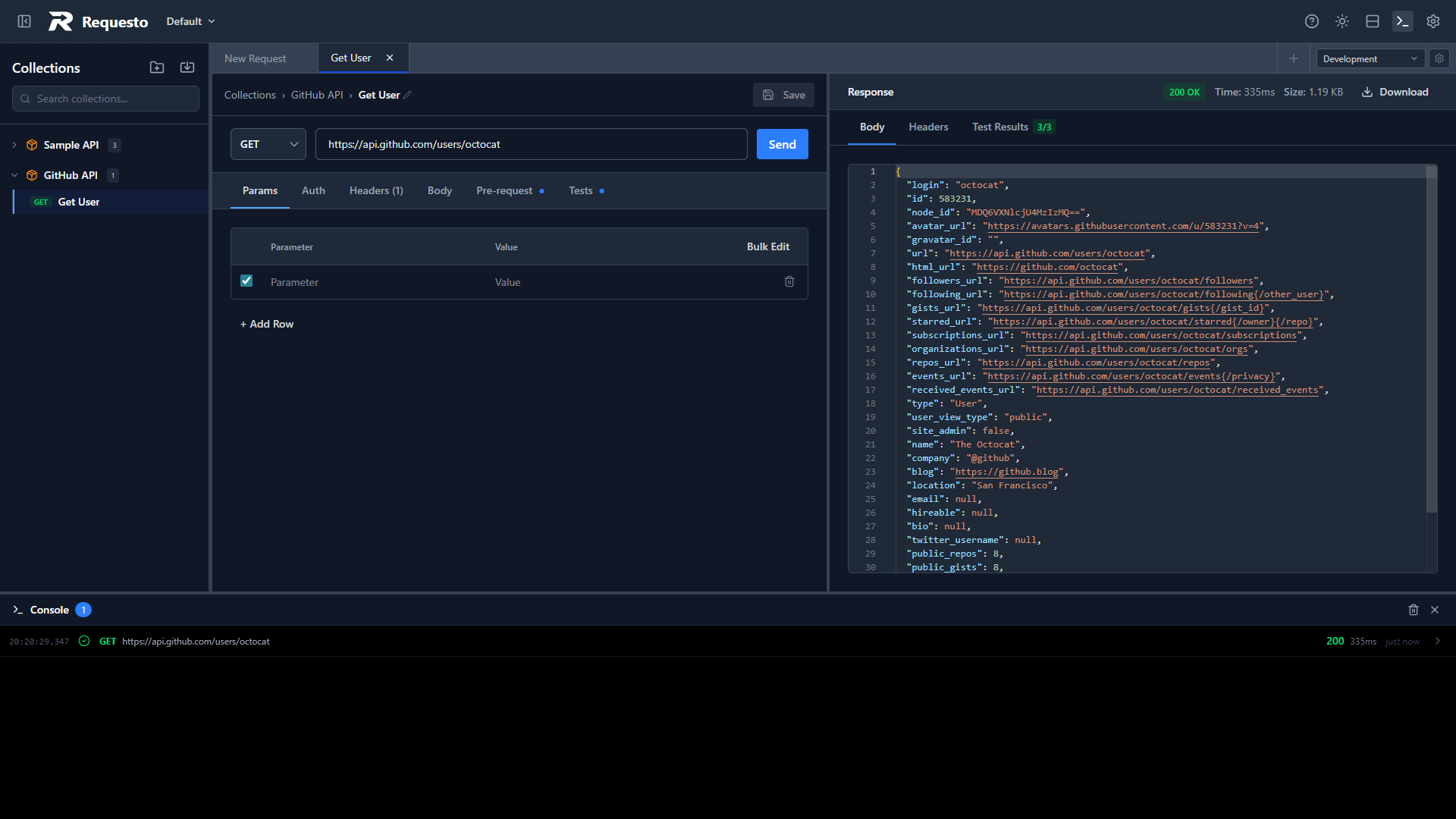The image size is (1456, 819).
Task: Open environment settings gear beside Development
Action: tap(1439, 58)
